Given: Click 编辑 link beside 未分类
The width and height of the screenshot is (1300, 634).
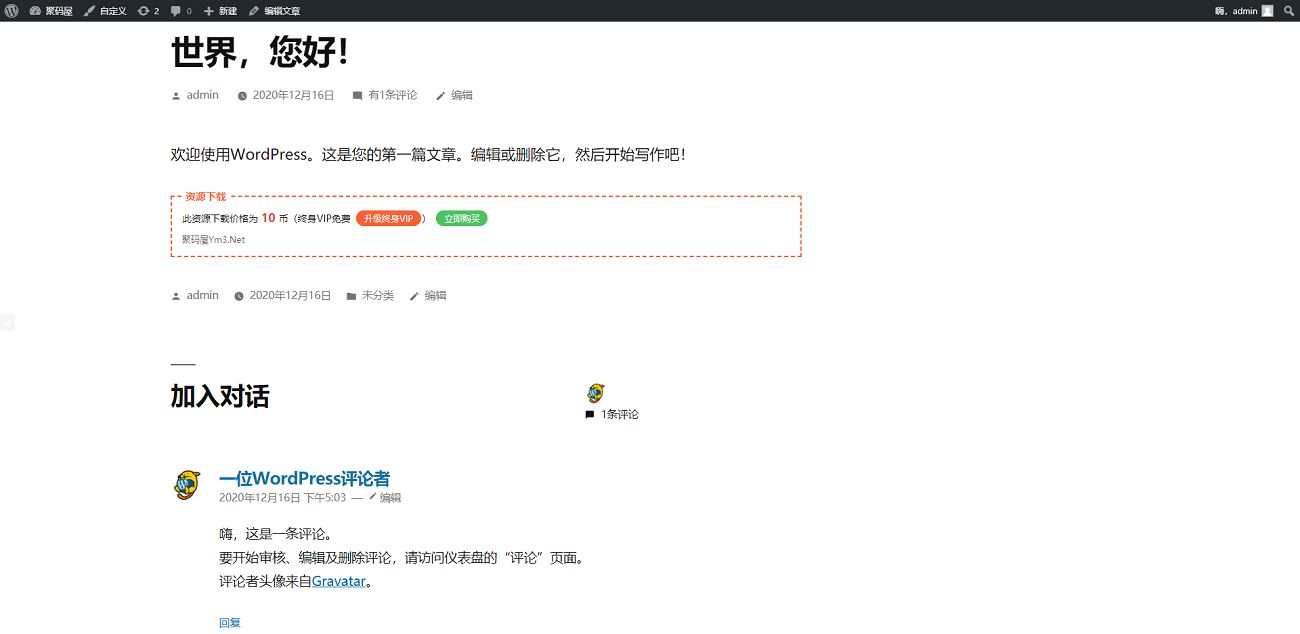Looking at the screenshot, I should coord(436,296).
